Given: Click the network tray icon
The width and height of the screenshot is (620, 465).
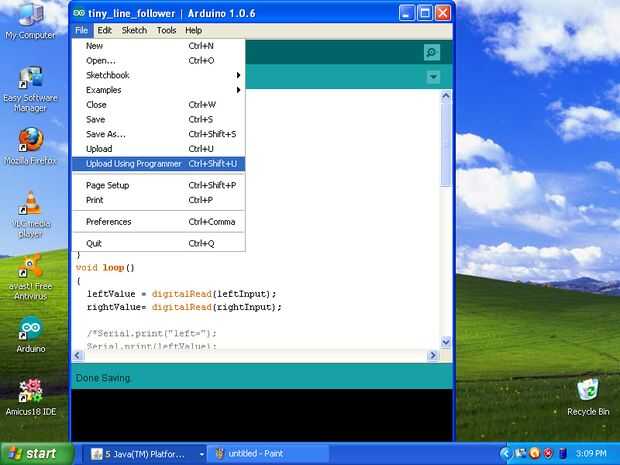Looking at the screenshot, I should pos(520,453).
